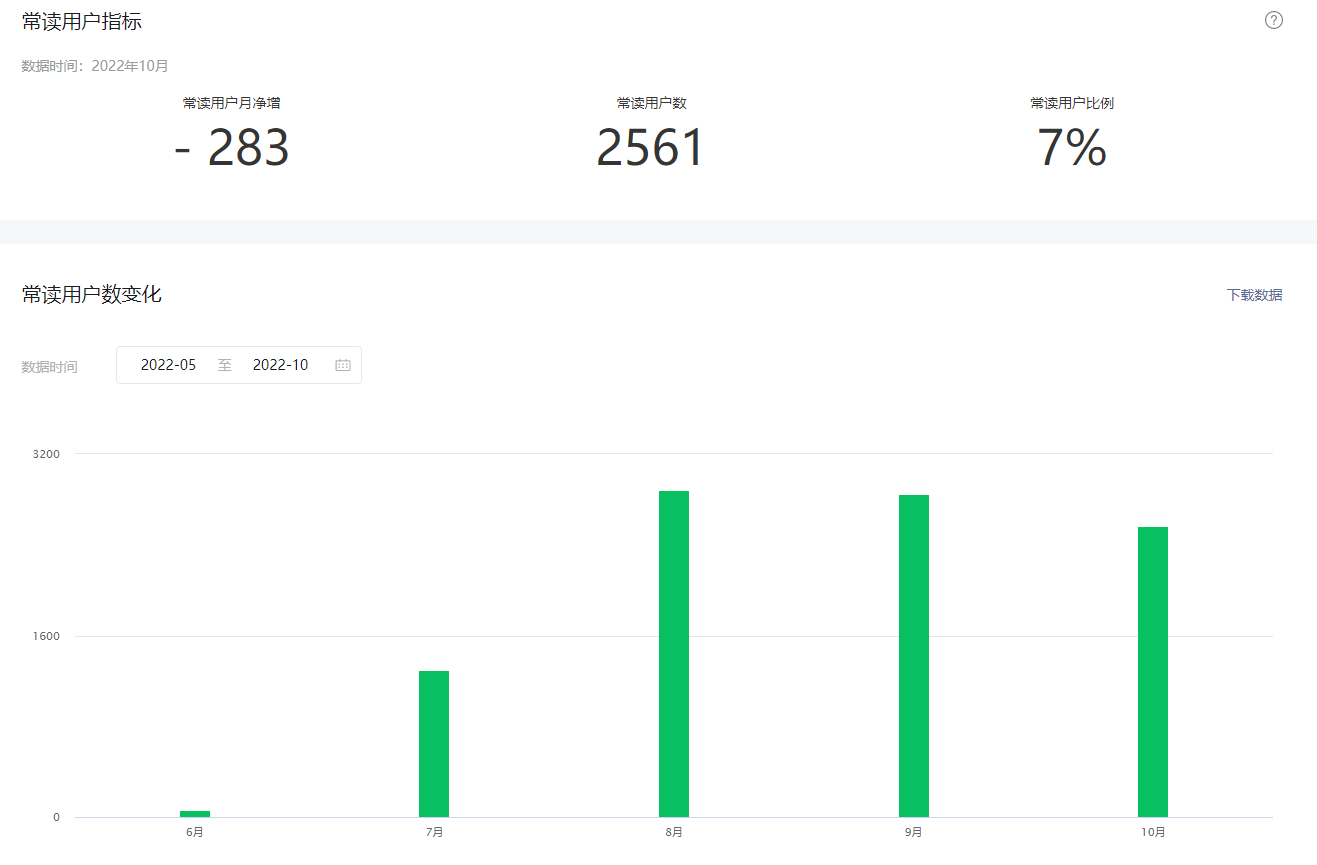
Task: Click the calendar icon in date range
Action: point(343,365)
